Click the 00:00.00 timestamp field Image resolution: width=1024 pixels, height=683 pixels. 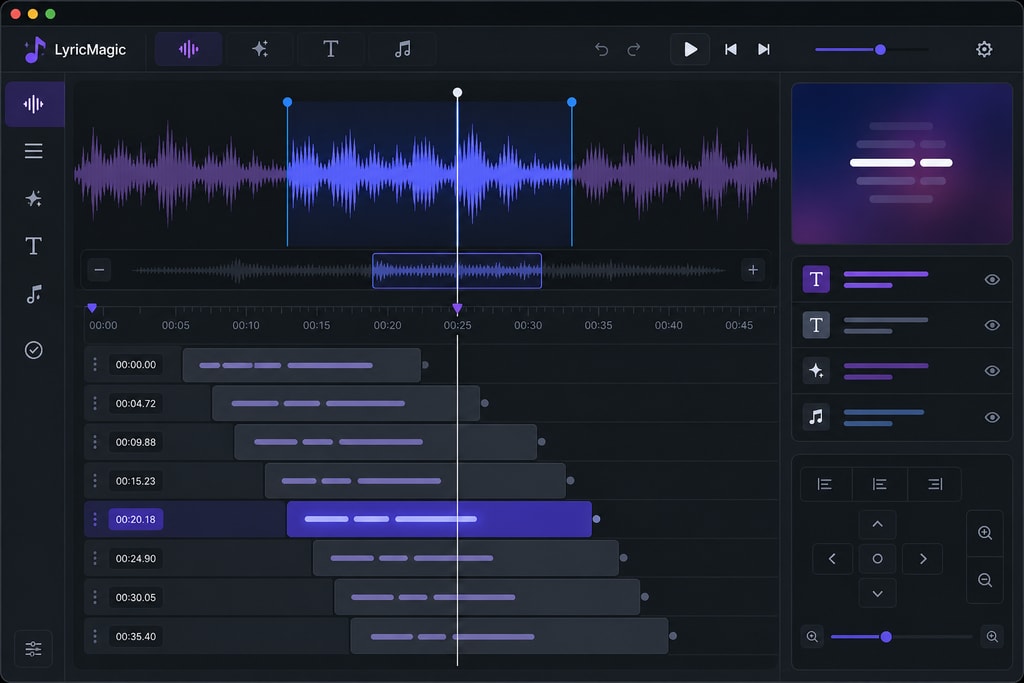pos(136,364)
